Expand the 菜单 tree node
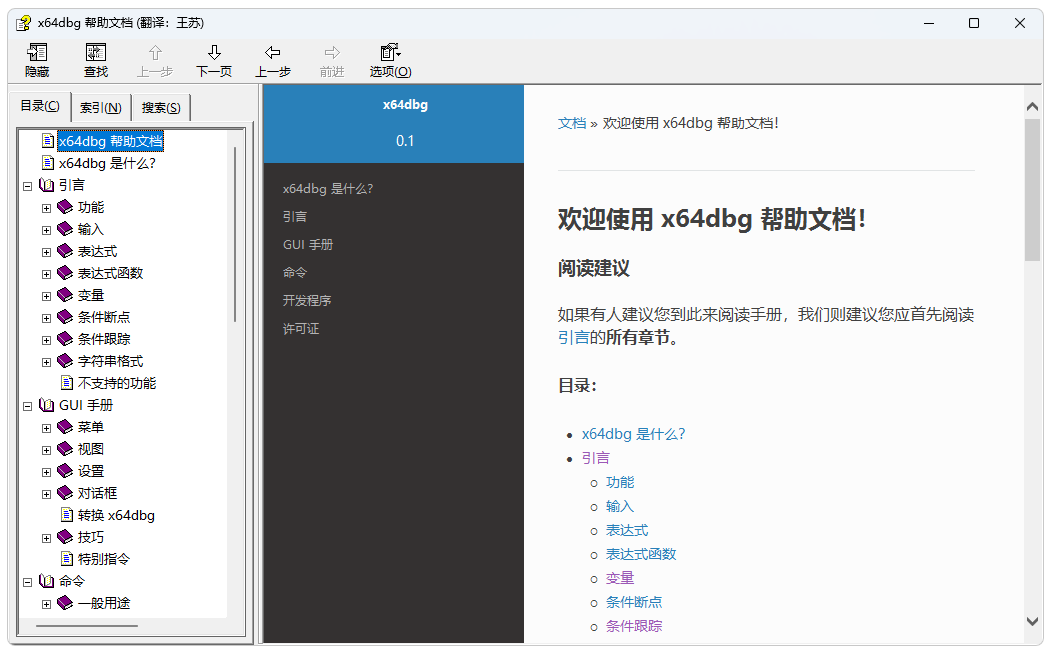1051x653 pixels. (x=46, y=428)
